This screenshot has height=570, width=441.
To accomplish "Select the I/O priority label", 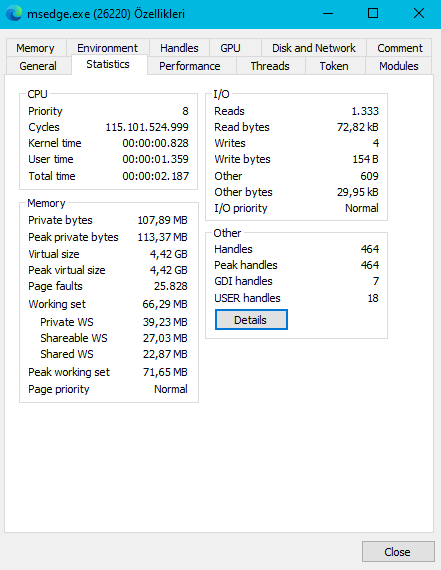I will click(x=241, y=208).
